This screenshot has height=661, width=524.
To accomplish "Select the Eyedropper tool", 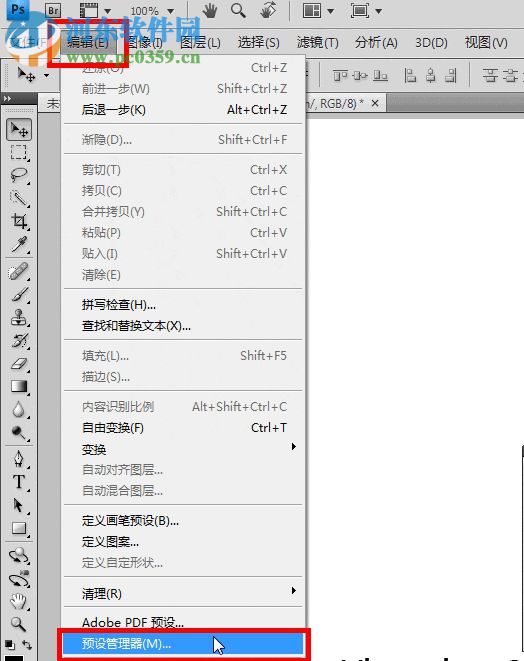I will [19, 244].
